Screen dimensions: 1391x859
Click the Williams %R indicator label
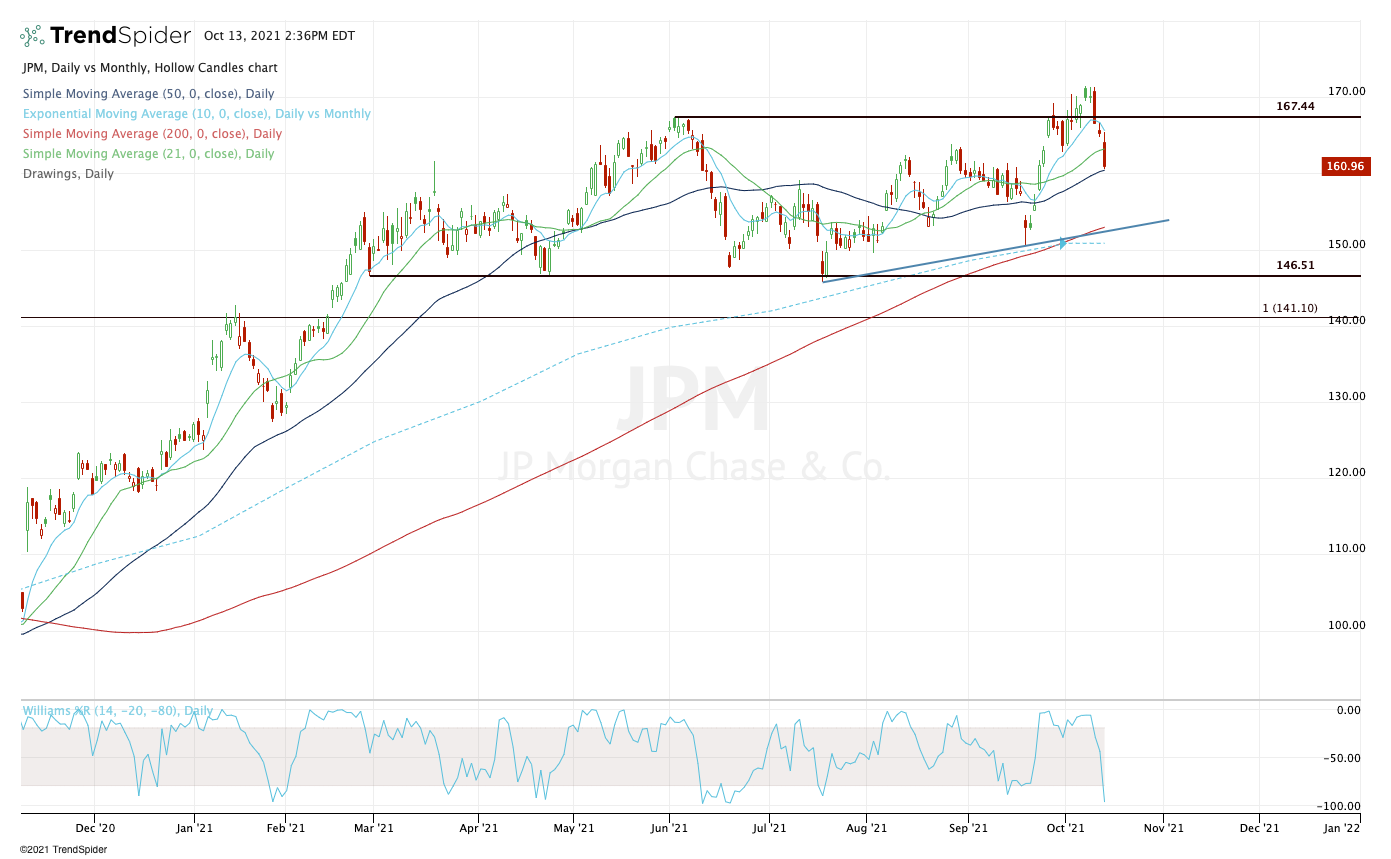(x=118, y=711)
